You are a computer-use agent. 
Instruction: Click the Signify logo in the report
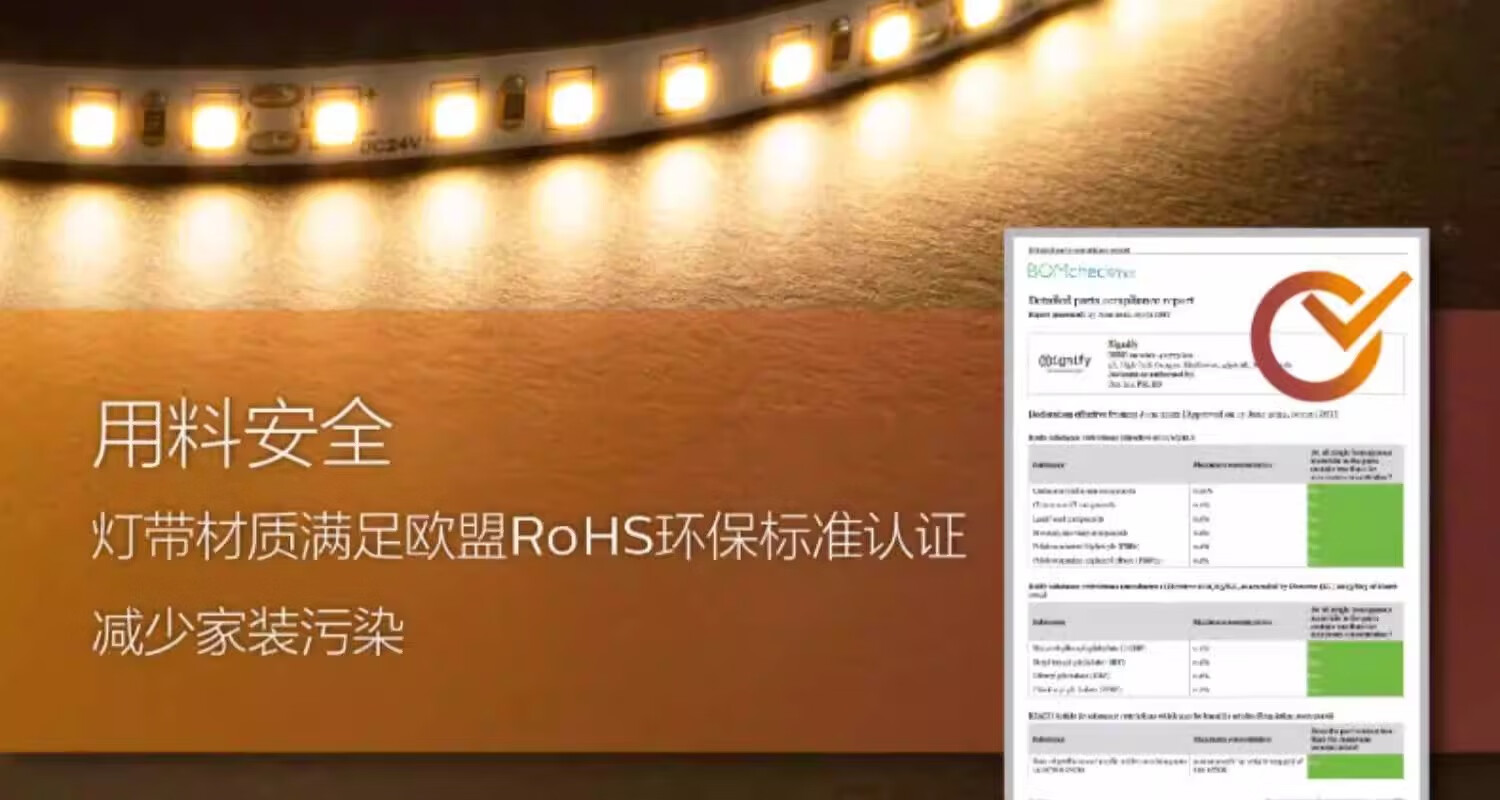pyautogui.click(x=1065, y=362)
